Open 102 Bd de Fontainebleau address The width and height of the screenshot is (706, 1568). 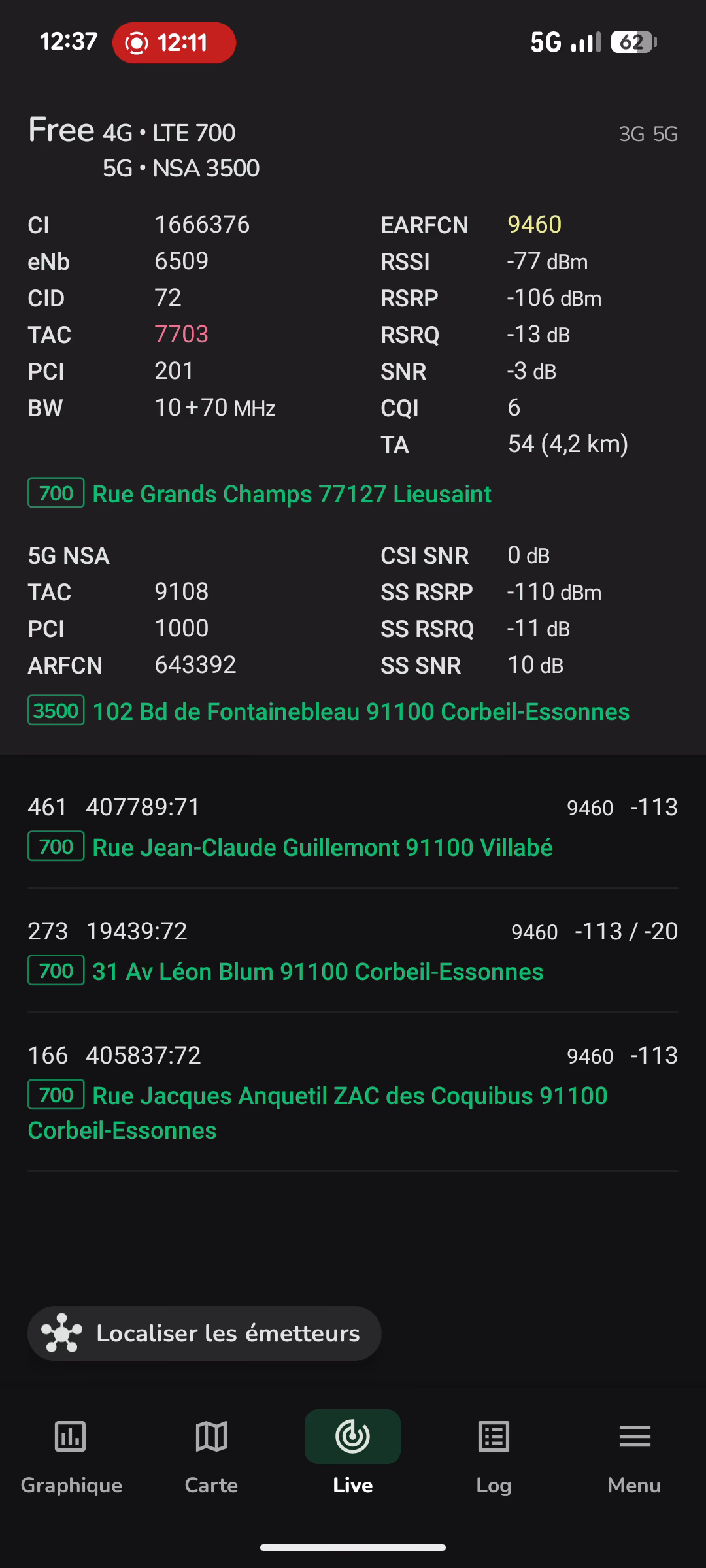(361, 712)
